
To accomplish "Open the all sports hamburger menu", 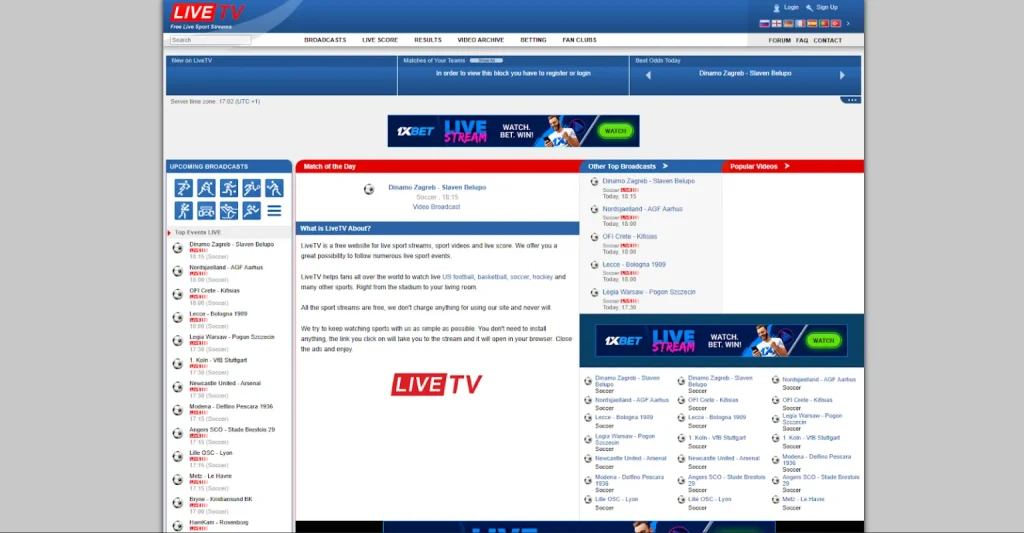I will tap(274, 211).
